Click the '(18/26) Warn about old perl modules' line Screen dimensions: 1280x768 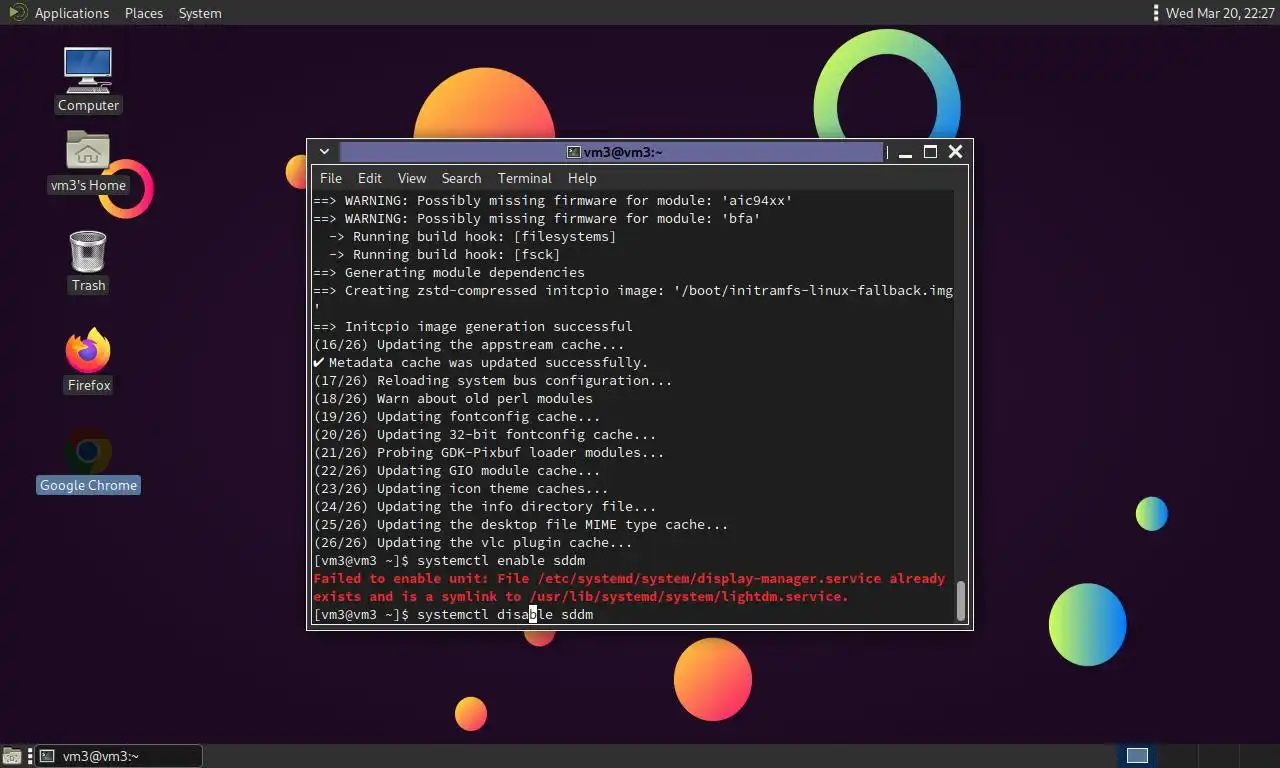453,398
